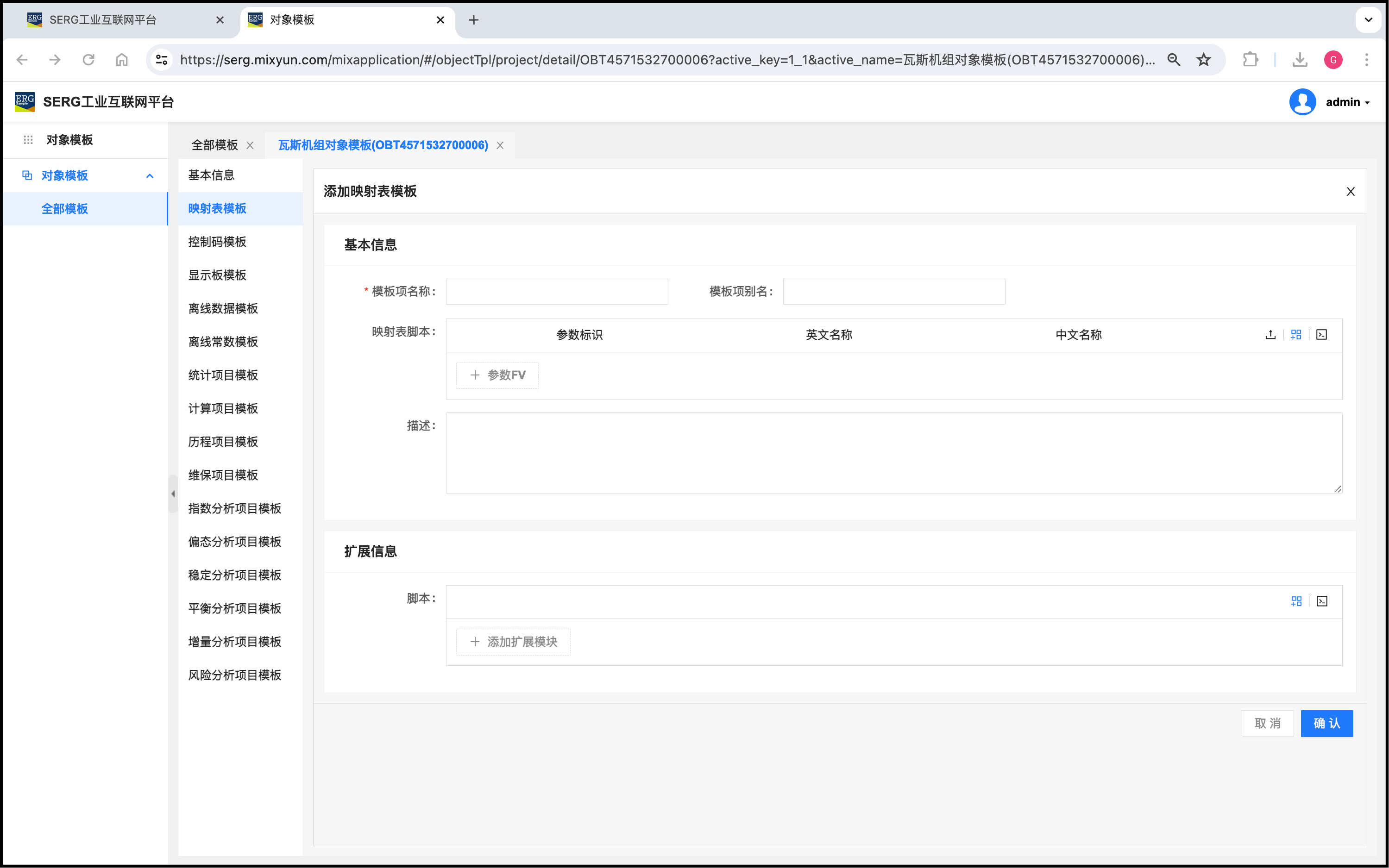Bookmark this page with the star icon

[1204, 60]
